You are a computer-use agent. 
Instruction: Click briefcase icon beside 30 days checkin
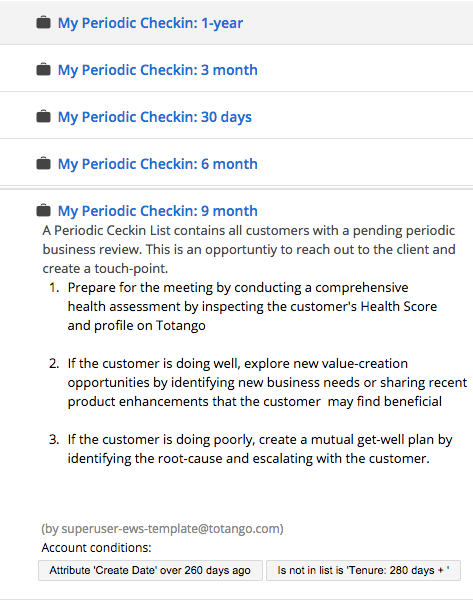[43, 116]
